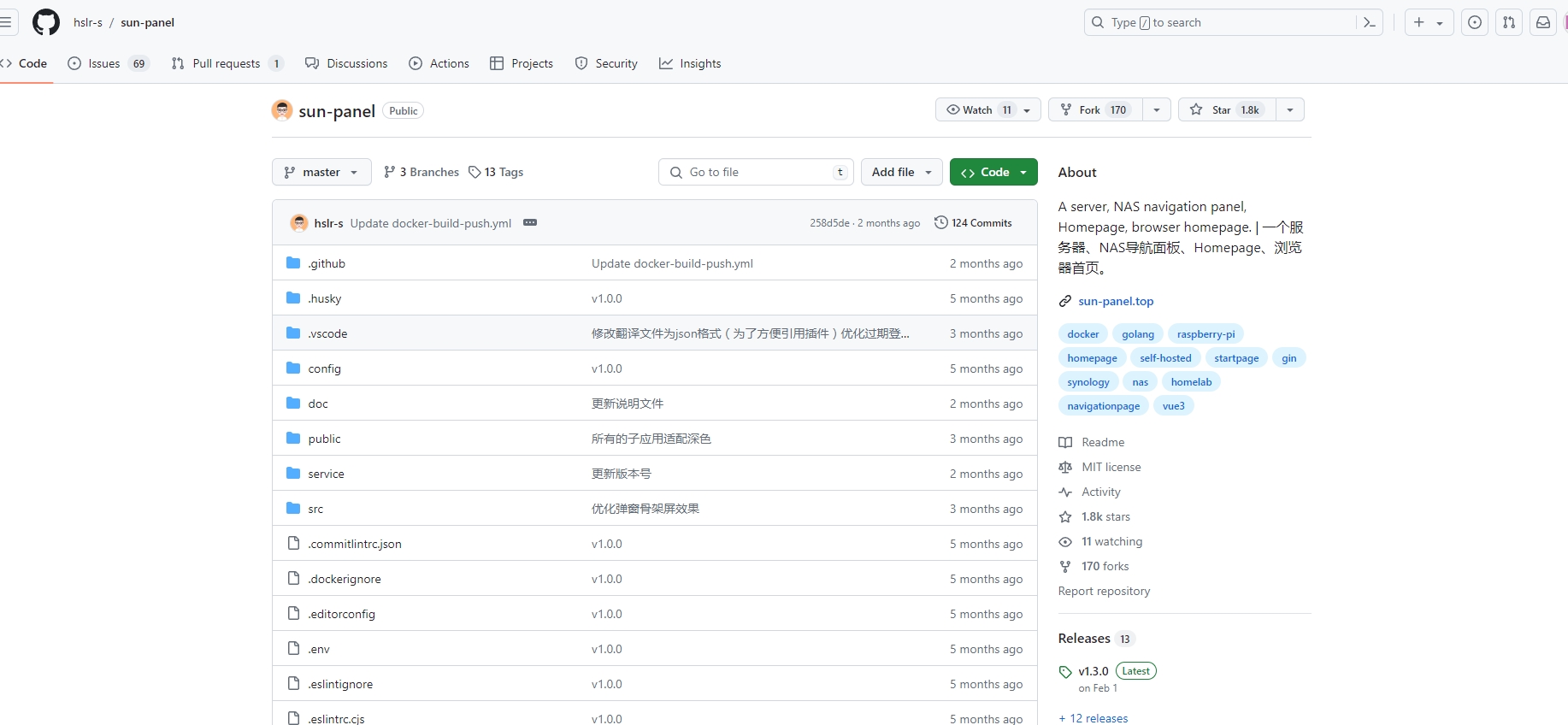Open commit hash 258d5de

(x=829, y=222)
